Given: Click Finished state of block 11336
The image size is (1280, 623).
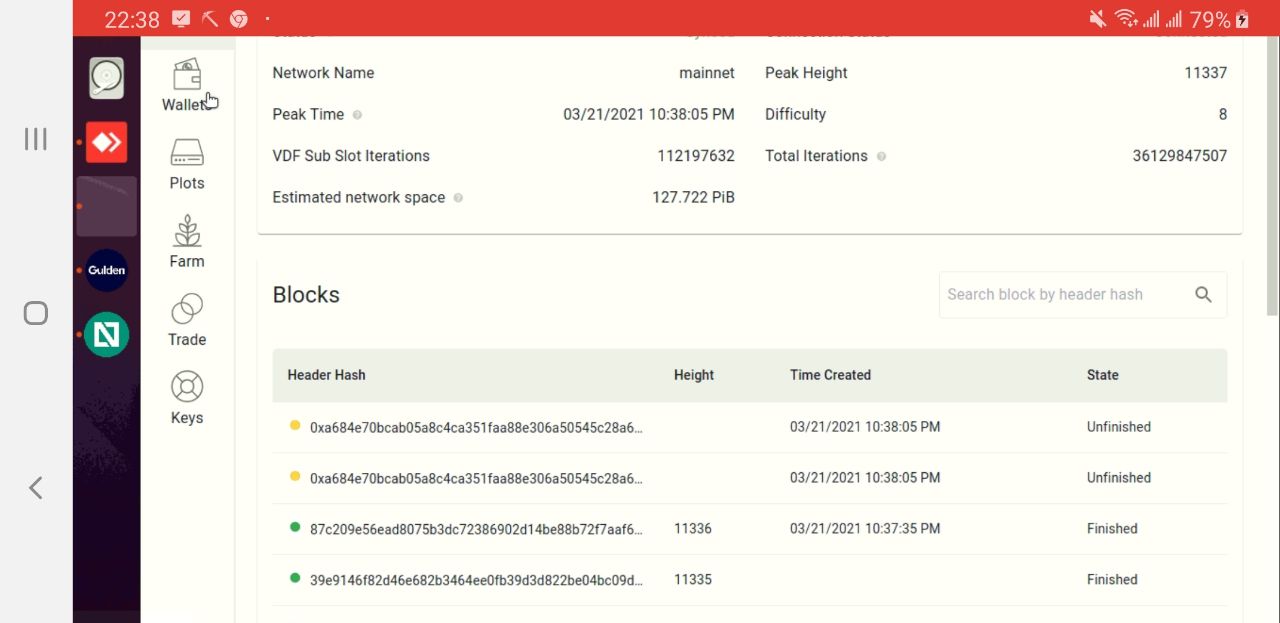Looking at the screenshot, I should point(1112,528).
